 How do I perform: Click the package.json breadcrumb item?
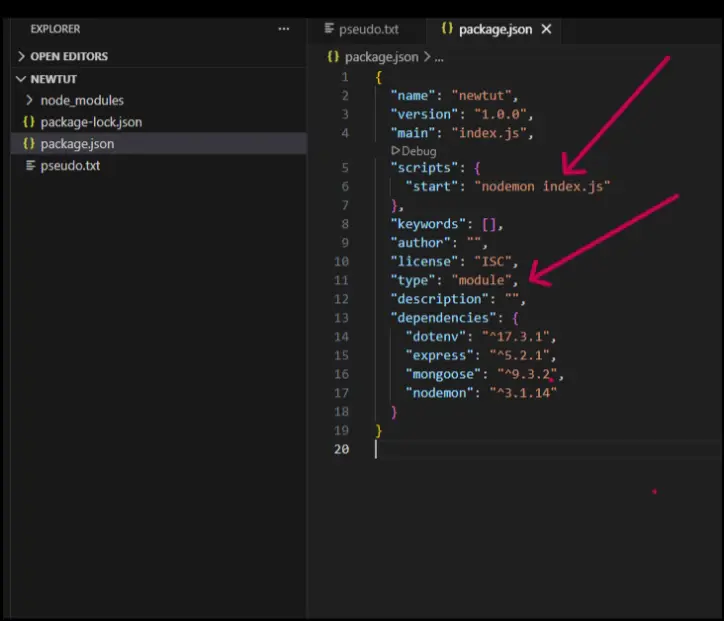pos(381,57)
